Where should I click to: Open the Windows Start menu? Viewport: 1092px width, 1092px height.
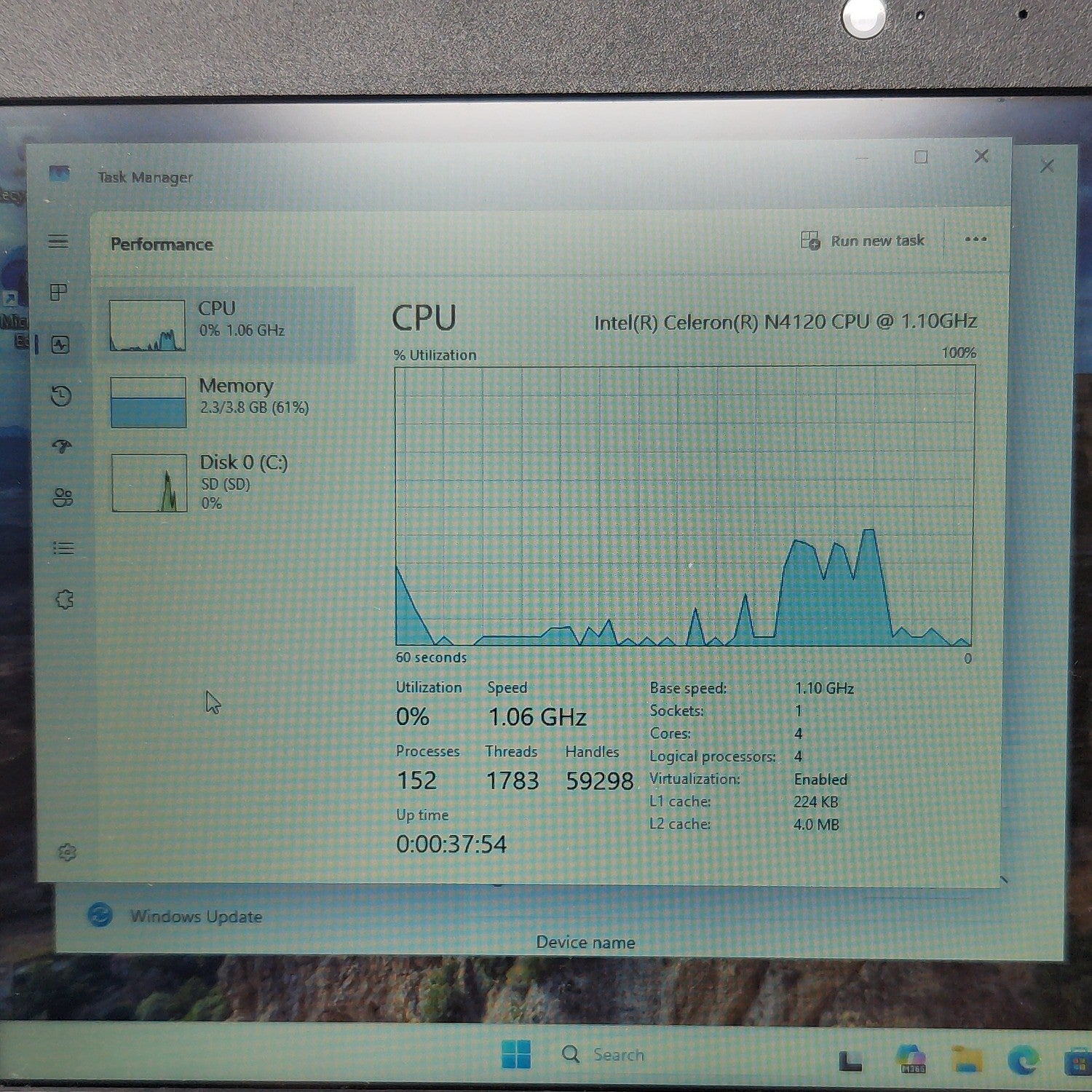516,1054
